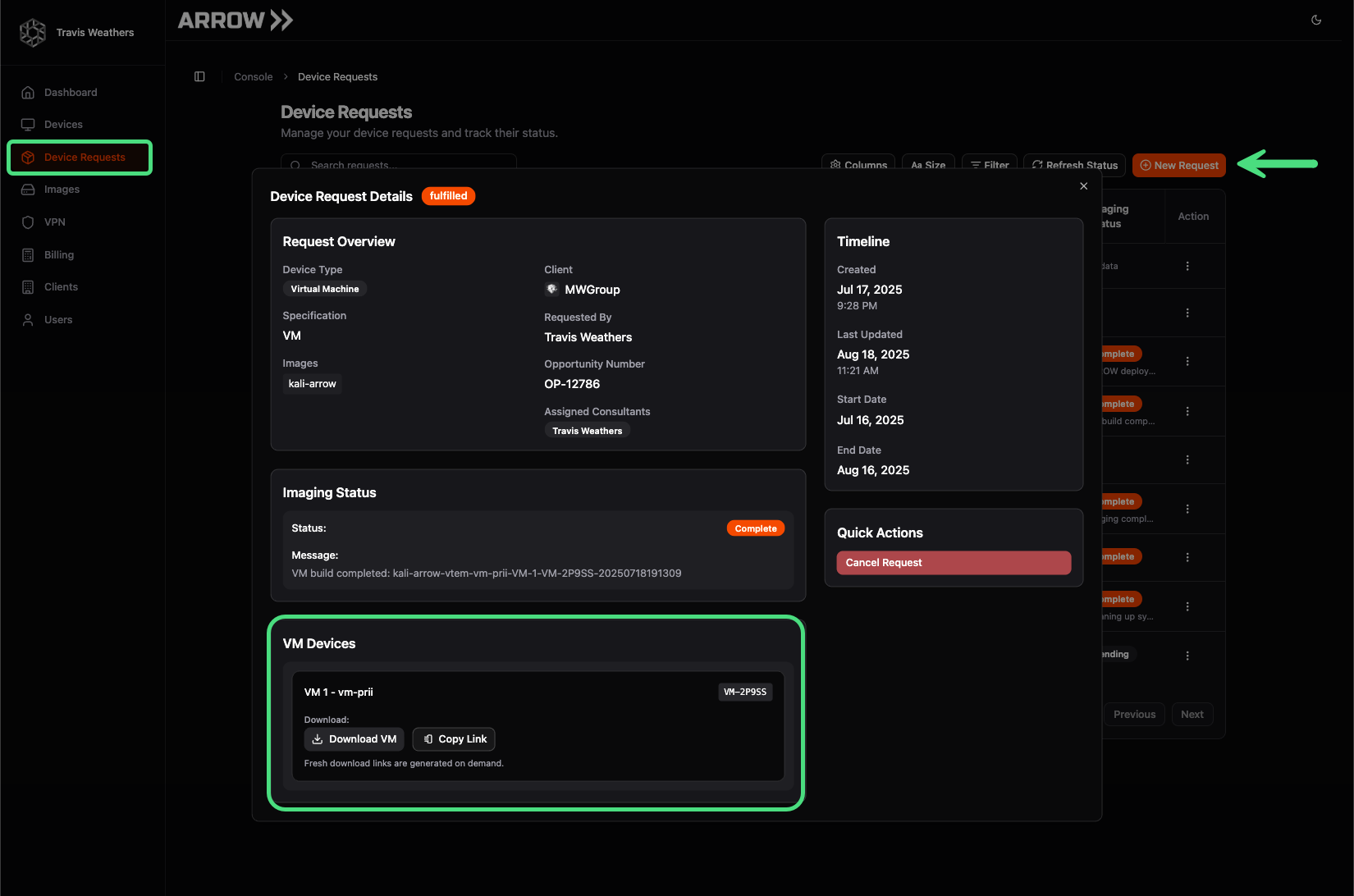Open the Columns dropdown
The height and width of the screenshot is (896, 1354).
tap(858, 164)
